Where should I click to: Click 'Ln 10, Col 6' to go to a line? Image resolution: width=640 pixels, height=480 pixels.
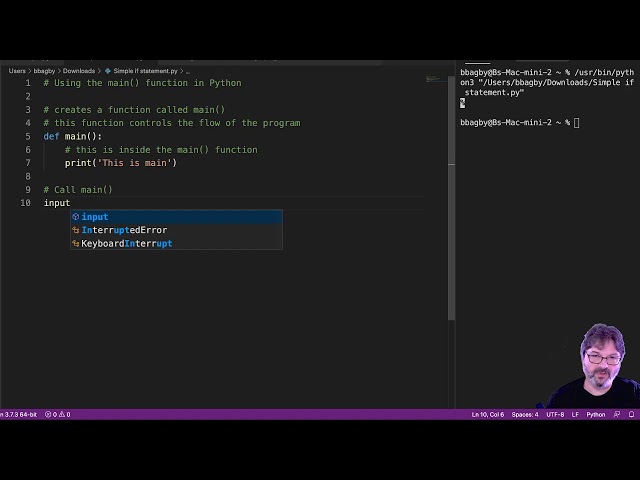(488, 414)
